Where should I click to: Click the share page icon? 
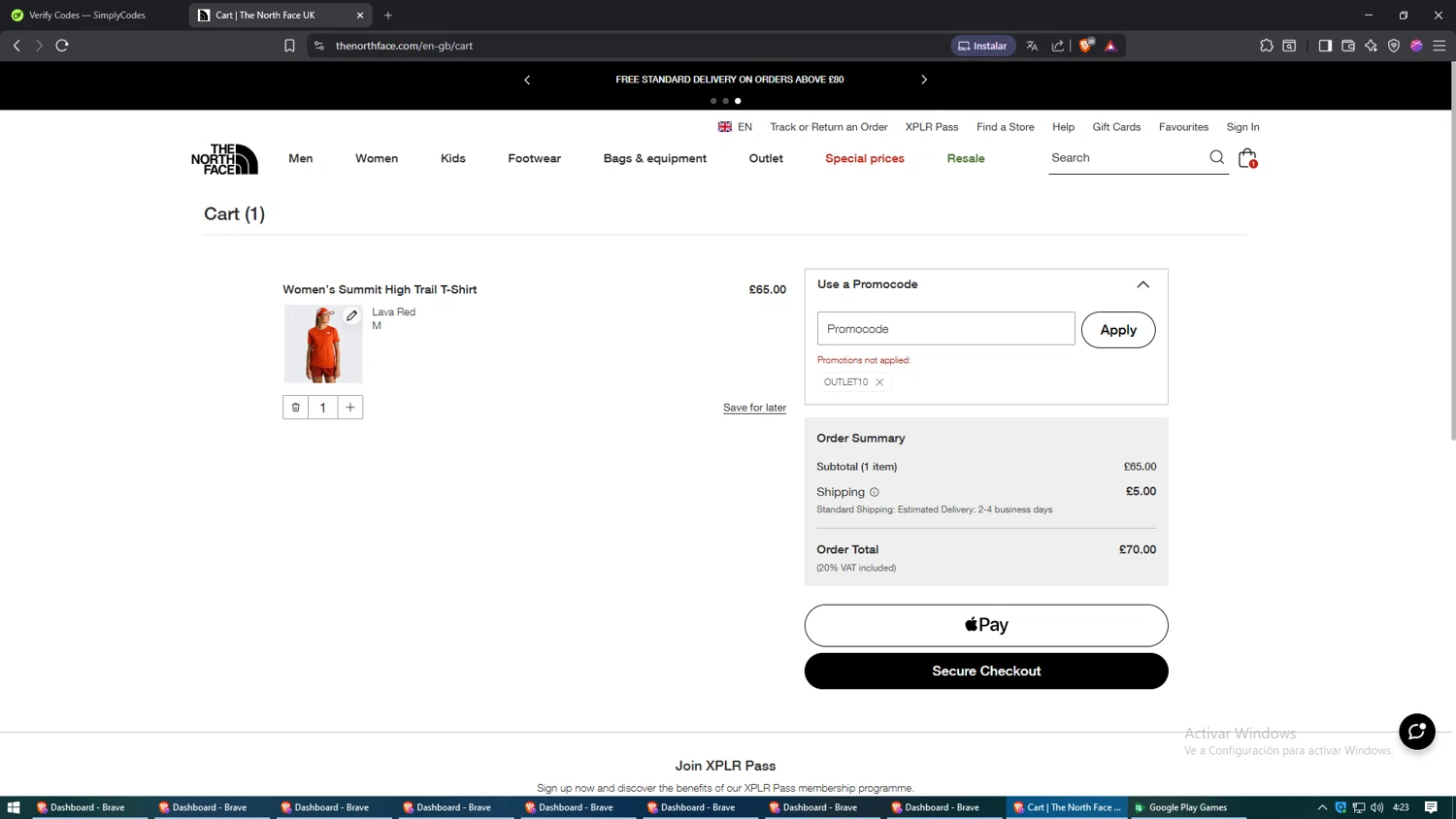tap(1057, 46)
